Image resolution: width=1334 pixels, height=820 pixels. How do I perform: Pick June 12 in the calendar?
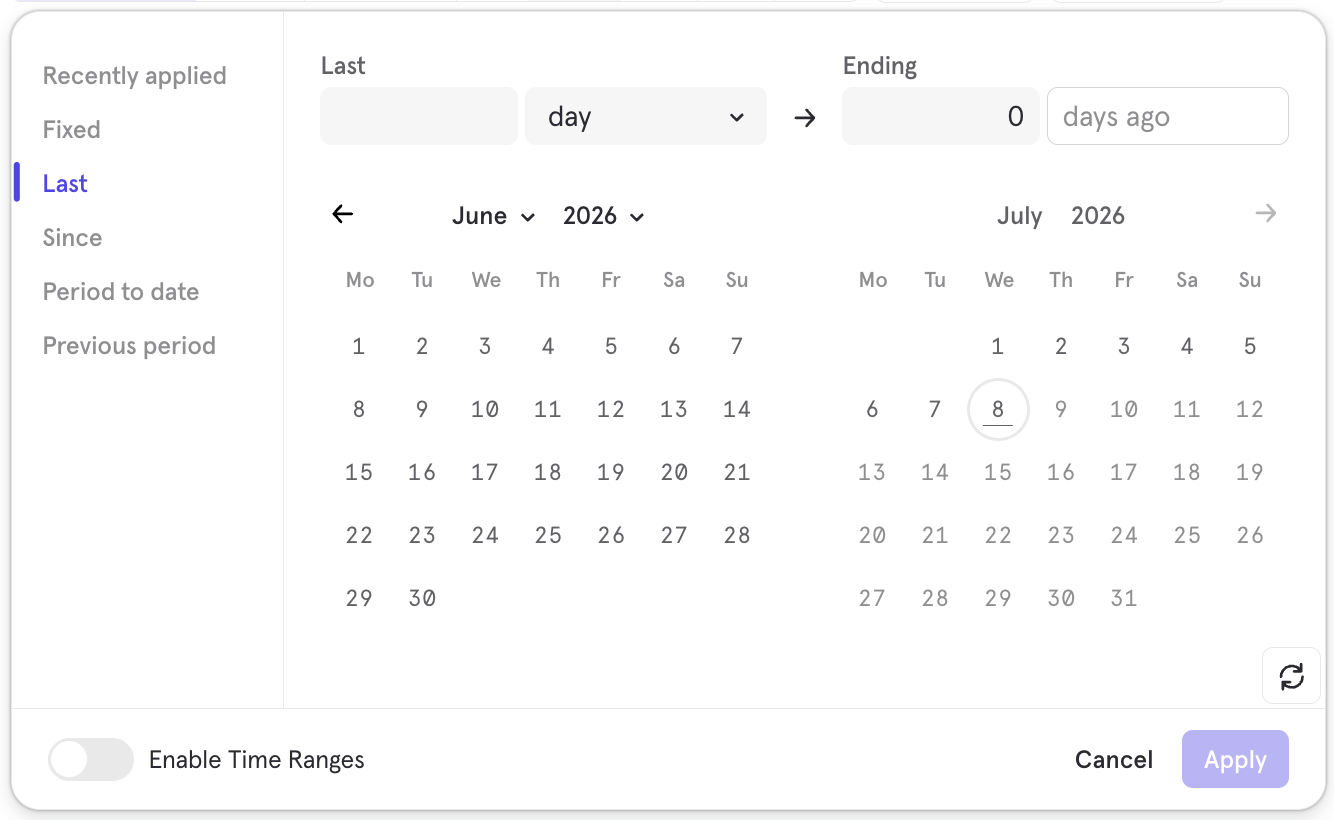point(611,410)
